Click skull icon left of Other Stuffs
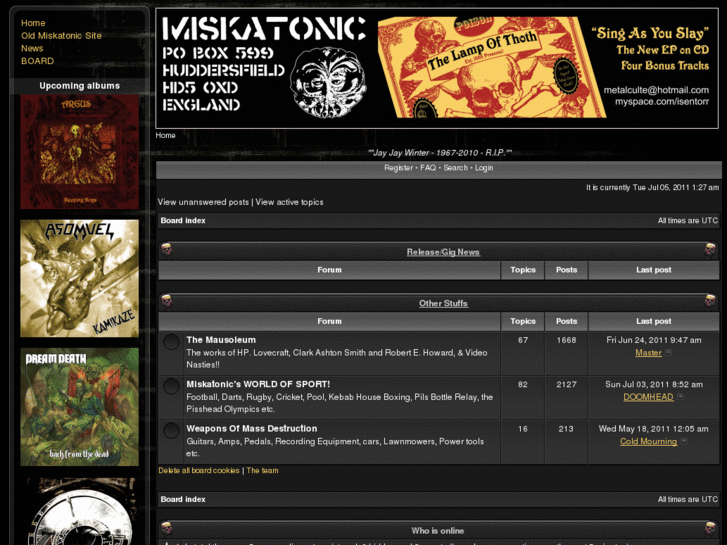The width and height of the screenshot is (727, 545). [x=166, y=301]
